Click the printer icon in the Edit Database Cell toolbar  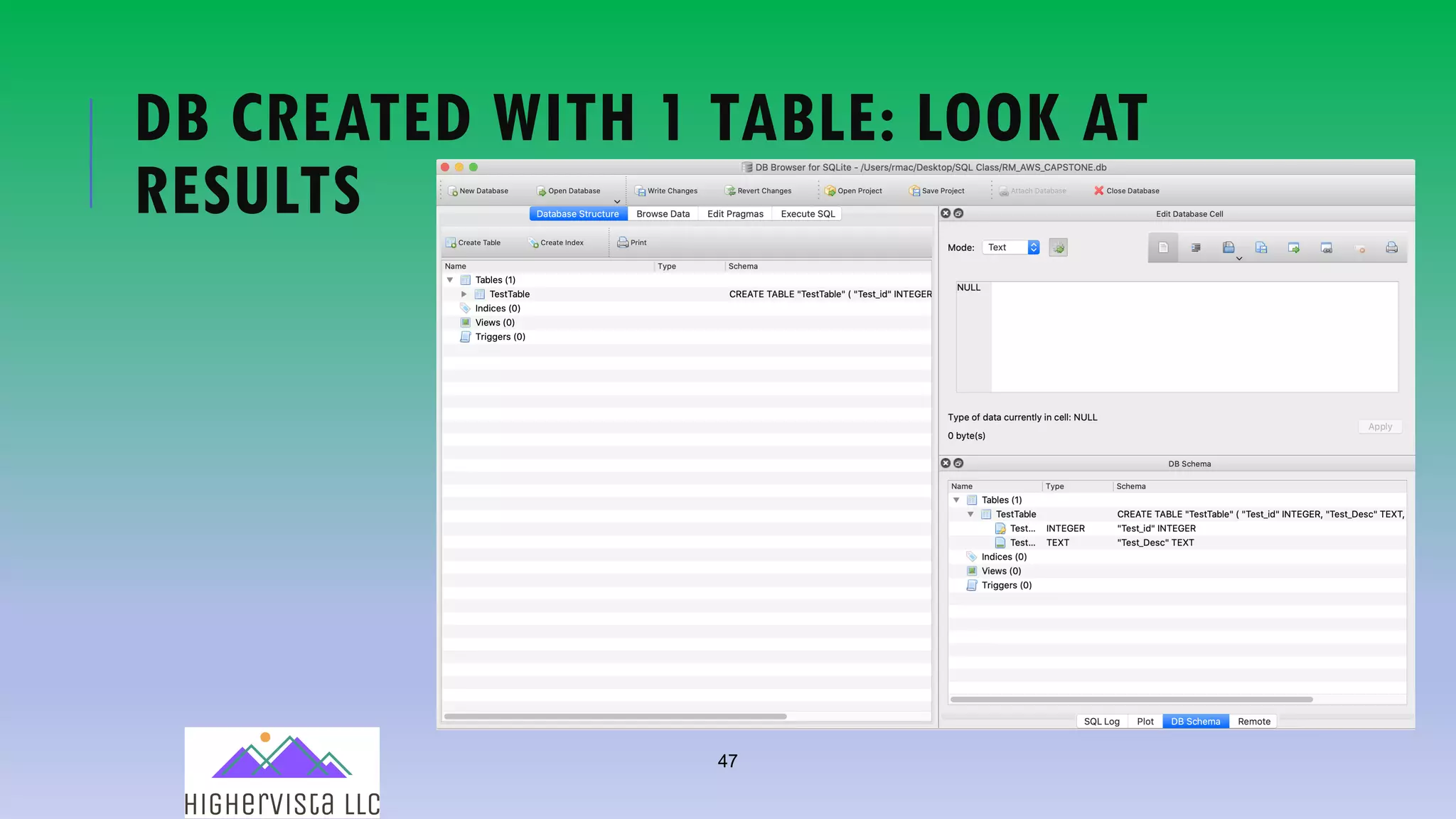[x=1391, y=248]
